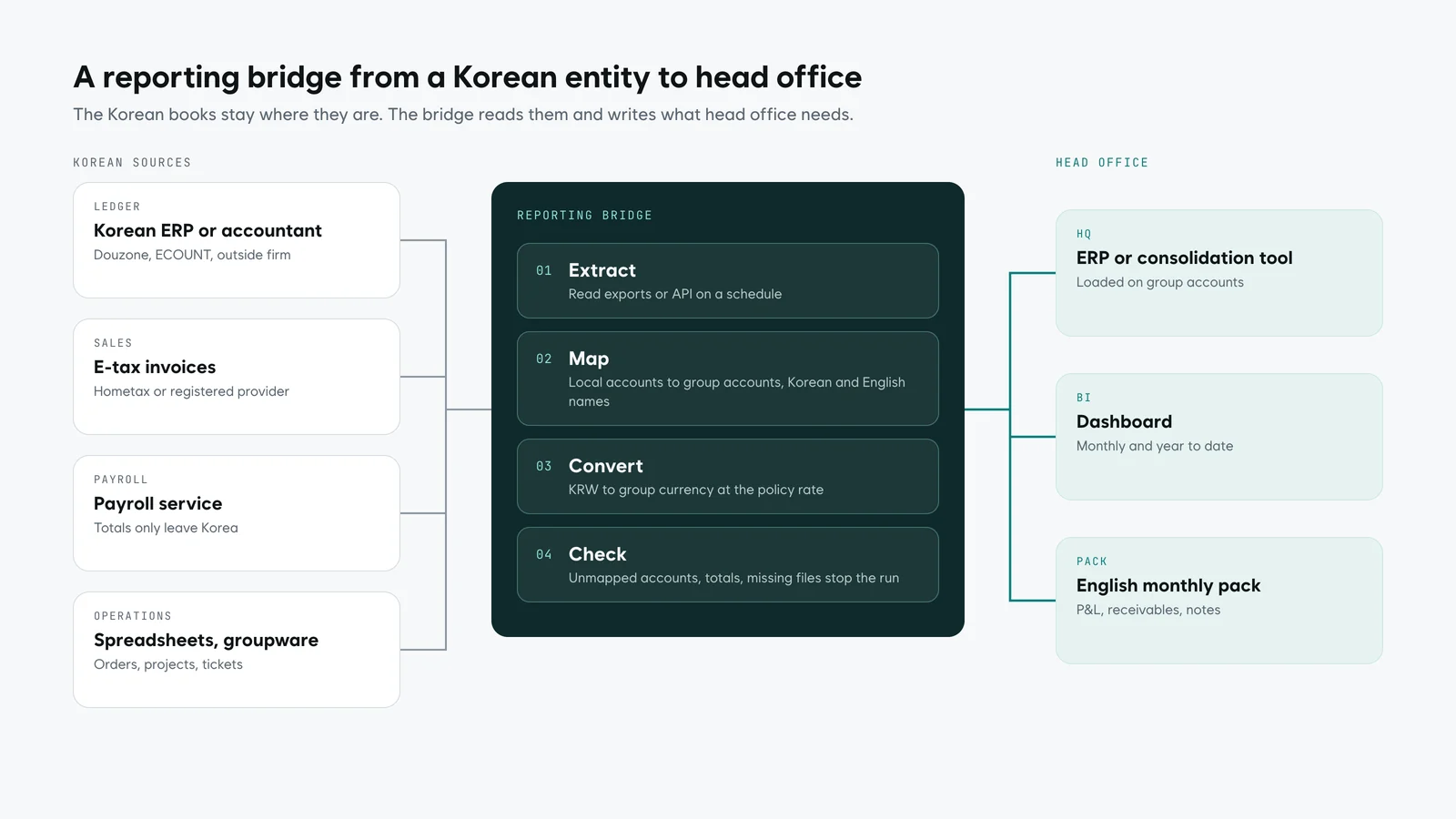Select the 'Dashboard' card heading

click(x=1124, y=422)
